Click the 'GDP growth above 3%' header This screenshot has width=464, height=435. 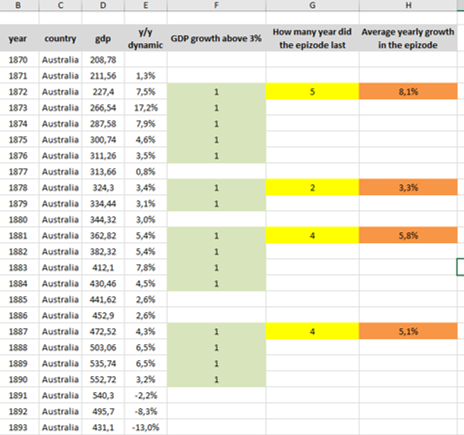216,38
